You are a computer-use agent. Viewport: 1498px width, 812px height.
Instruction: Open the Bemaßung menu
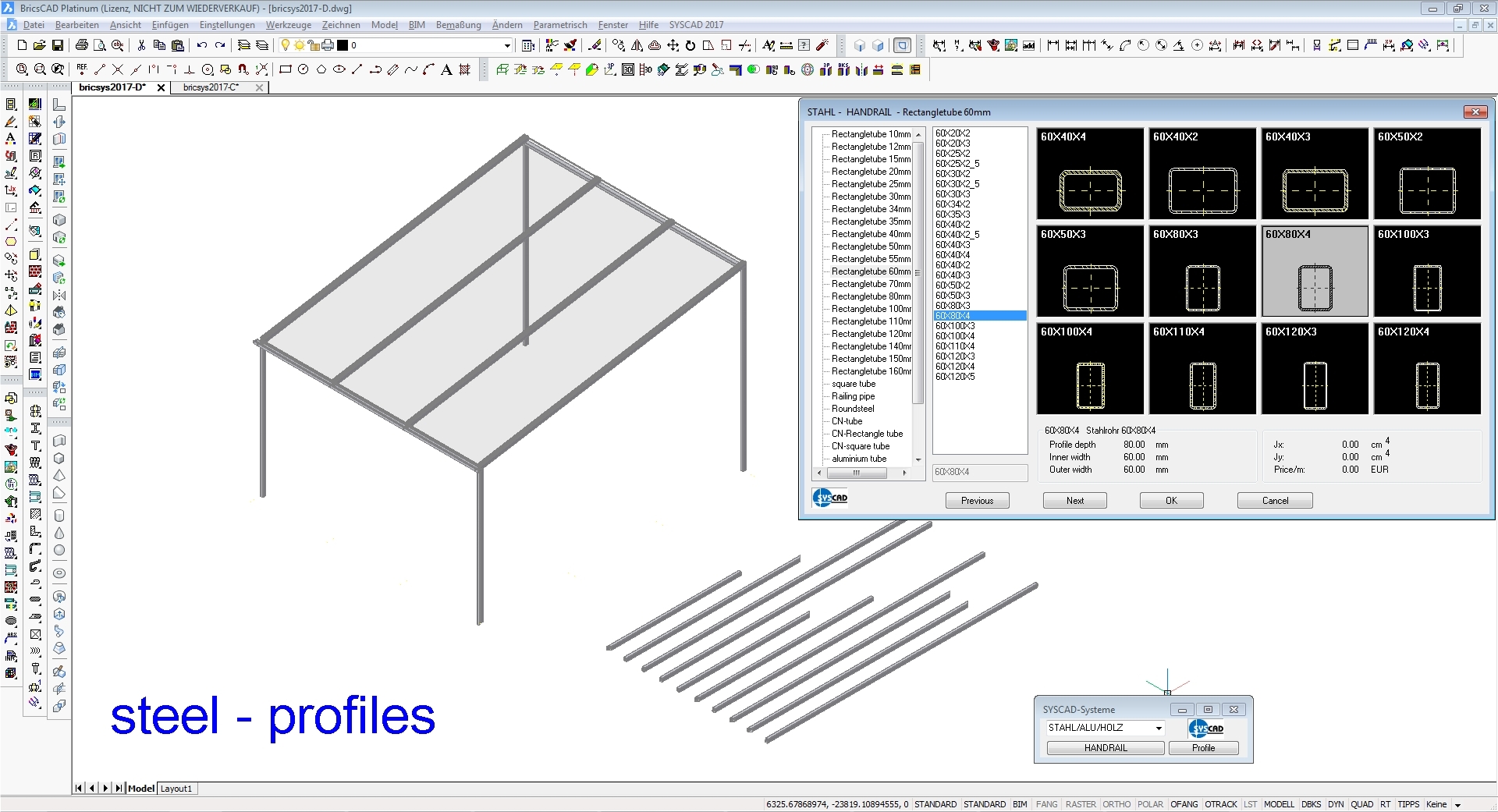tap(459, 25)
